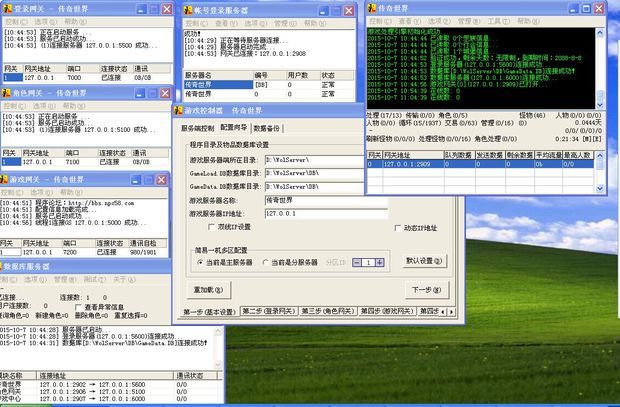This screenshot has width=620, height=407.
Task: Tick 查看异常信息 checkbox in database server
Action: click(78, 307)
